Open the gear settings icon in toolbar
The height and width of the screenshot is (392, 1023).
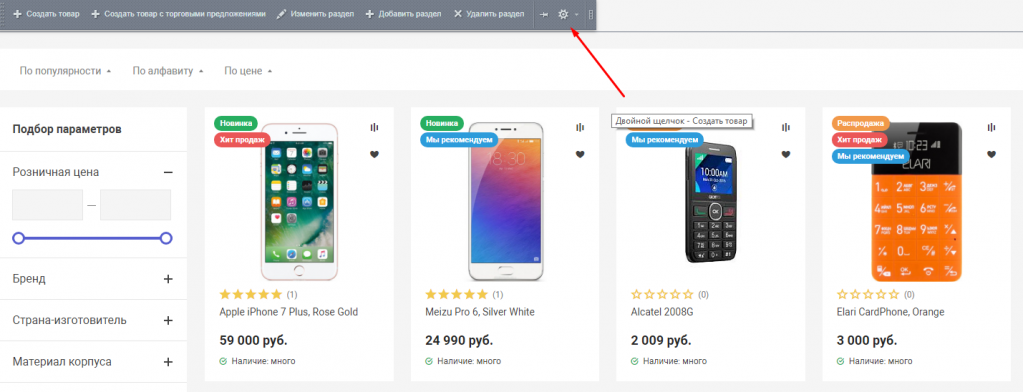point(563,14)
